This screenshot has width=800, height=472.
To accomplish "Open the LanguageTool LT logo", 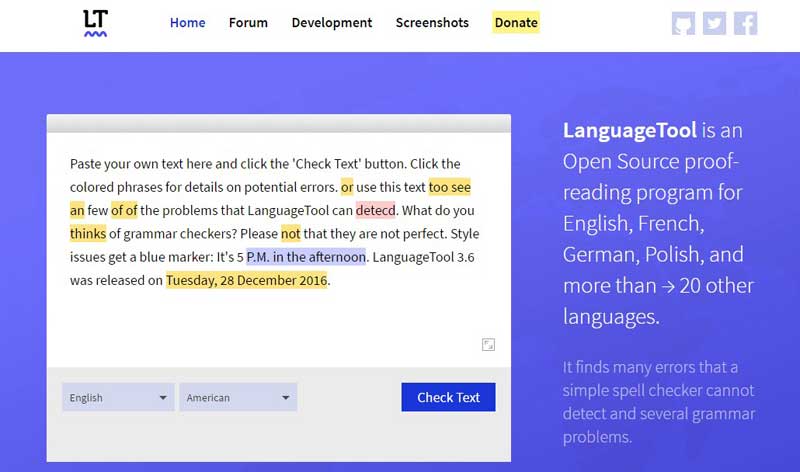I will [95, 23].
